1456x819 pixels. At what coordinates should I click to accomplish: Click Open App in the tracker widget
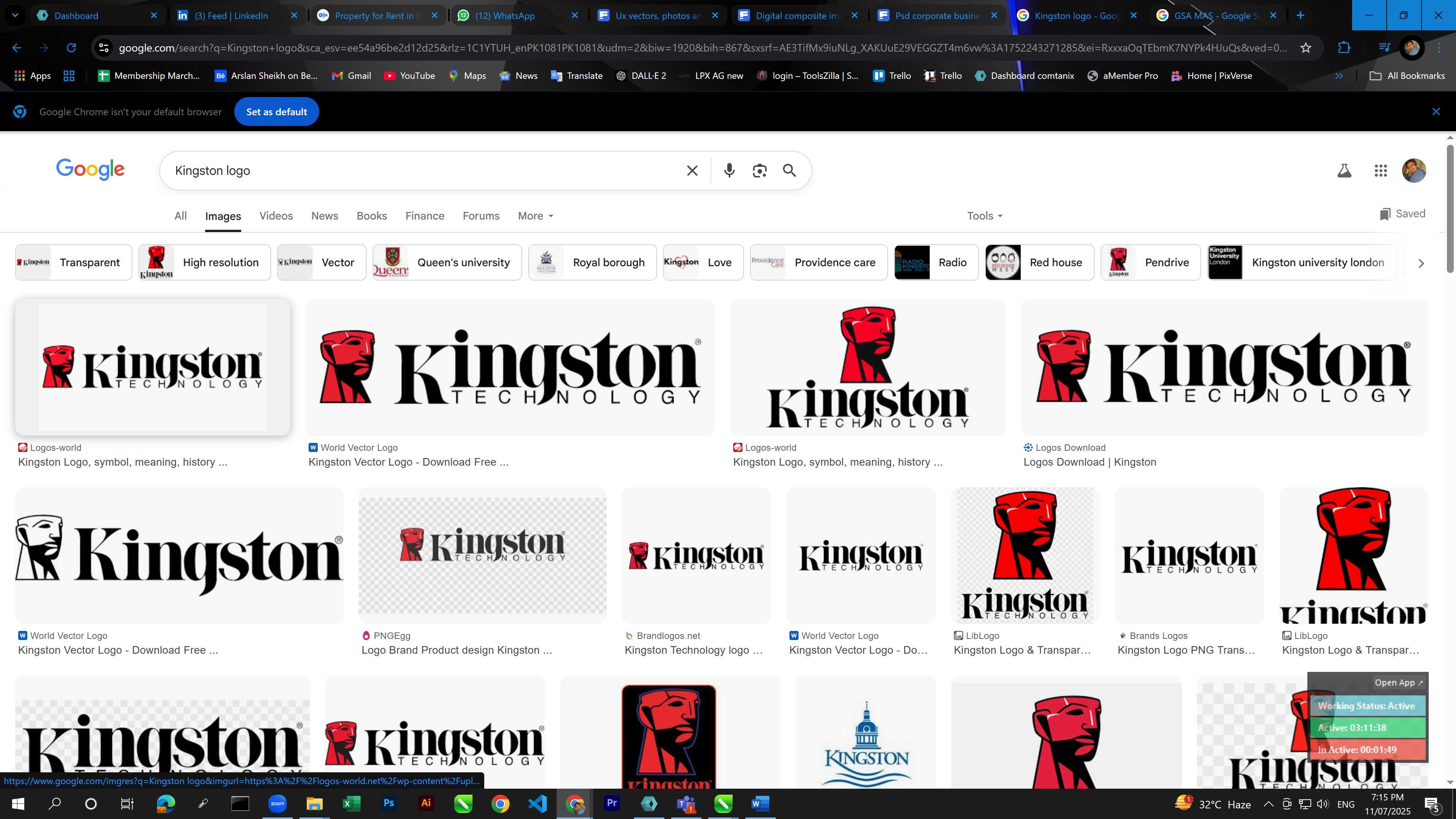click(1398, 682)
